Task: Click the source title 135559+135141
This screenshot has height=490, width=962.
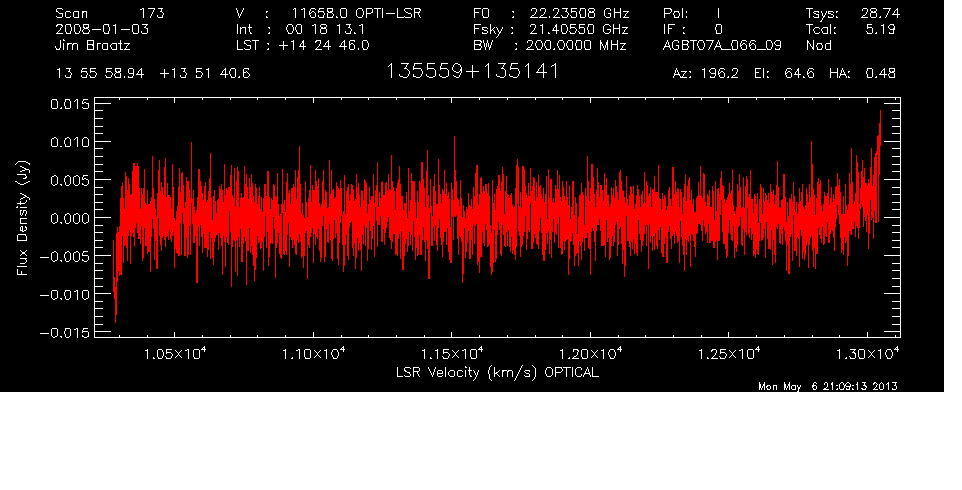Action: click(472, 71)
